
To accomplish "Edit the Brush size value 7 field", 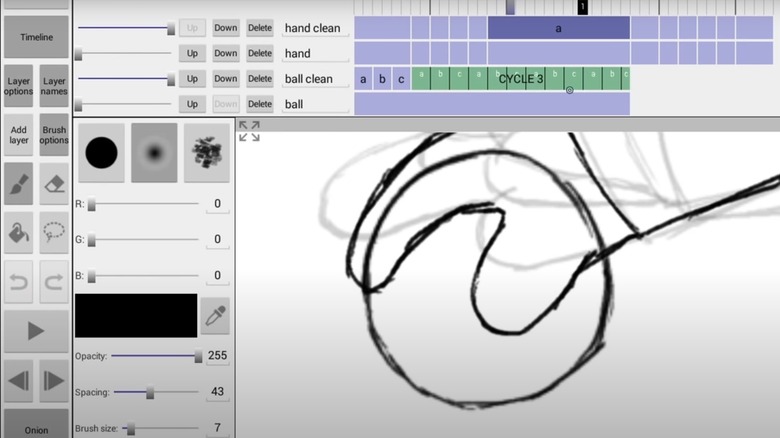I will pyautogui.click(x=217, y=428).
